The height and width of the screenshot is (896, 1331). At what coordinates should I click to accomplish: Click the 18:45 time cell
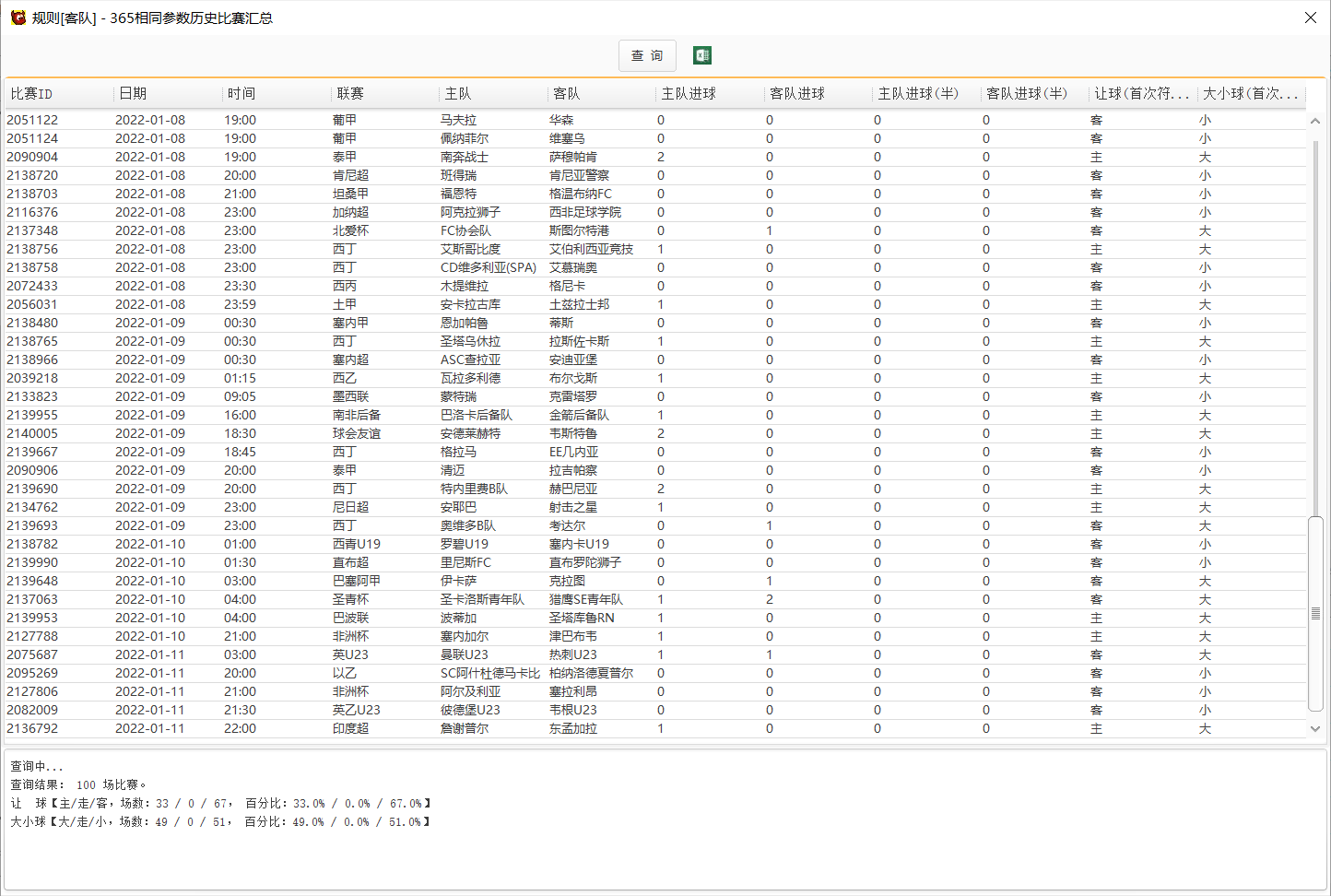240,452
